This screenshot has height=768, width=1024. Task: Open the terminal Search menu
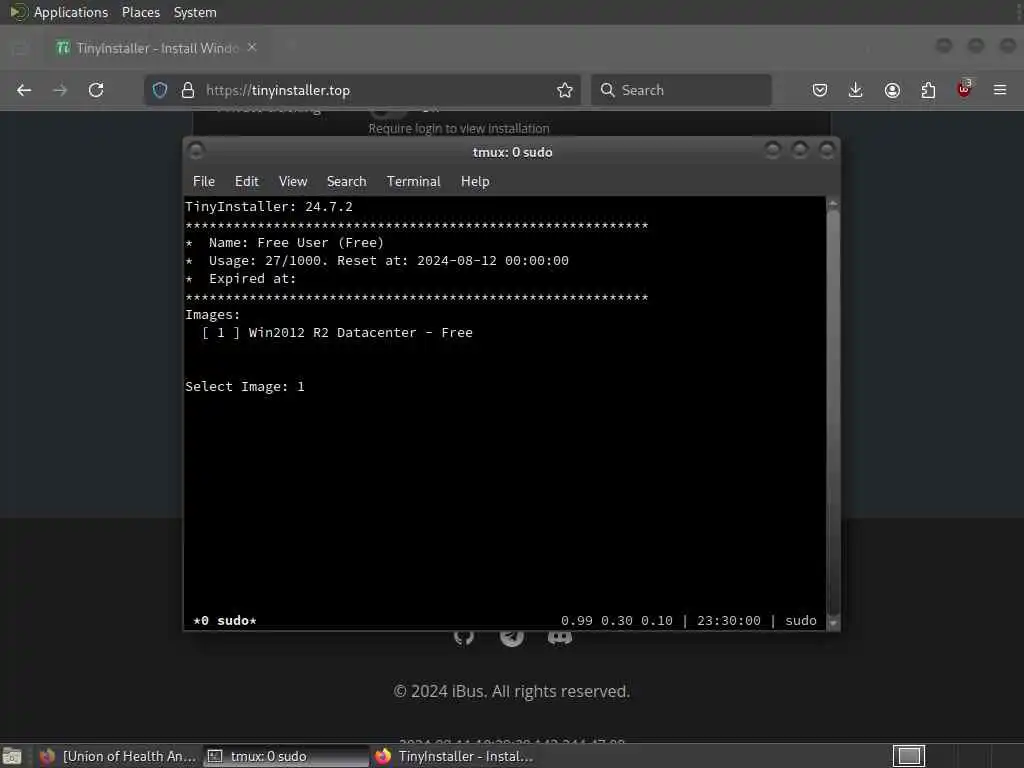click(x=346, y=182)
